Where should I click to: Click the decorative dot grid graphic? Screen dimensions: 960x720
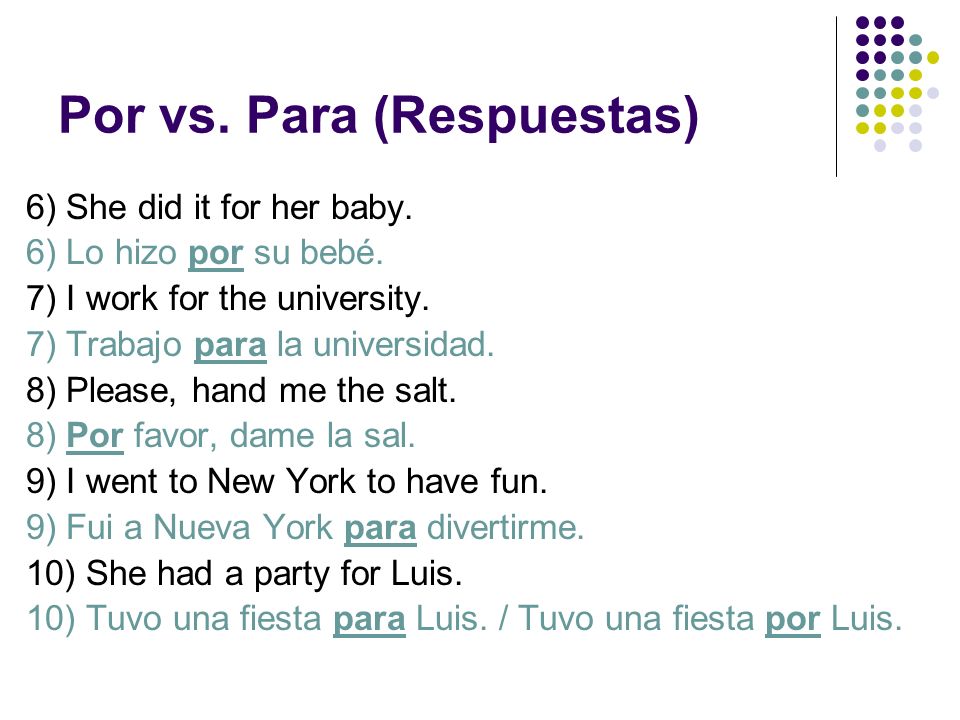[x=897, y=84]
